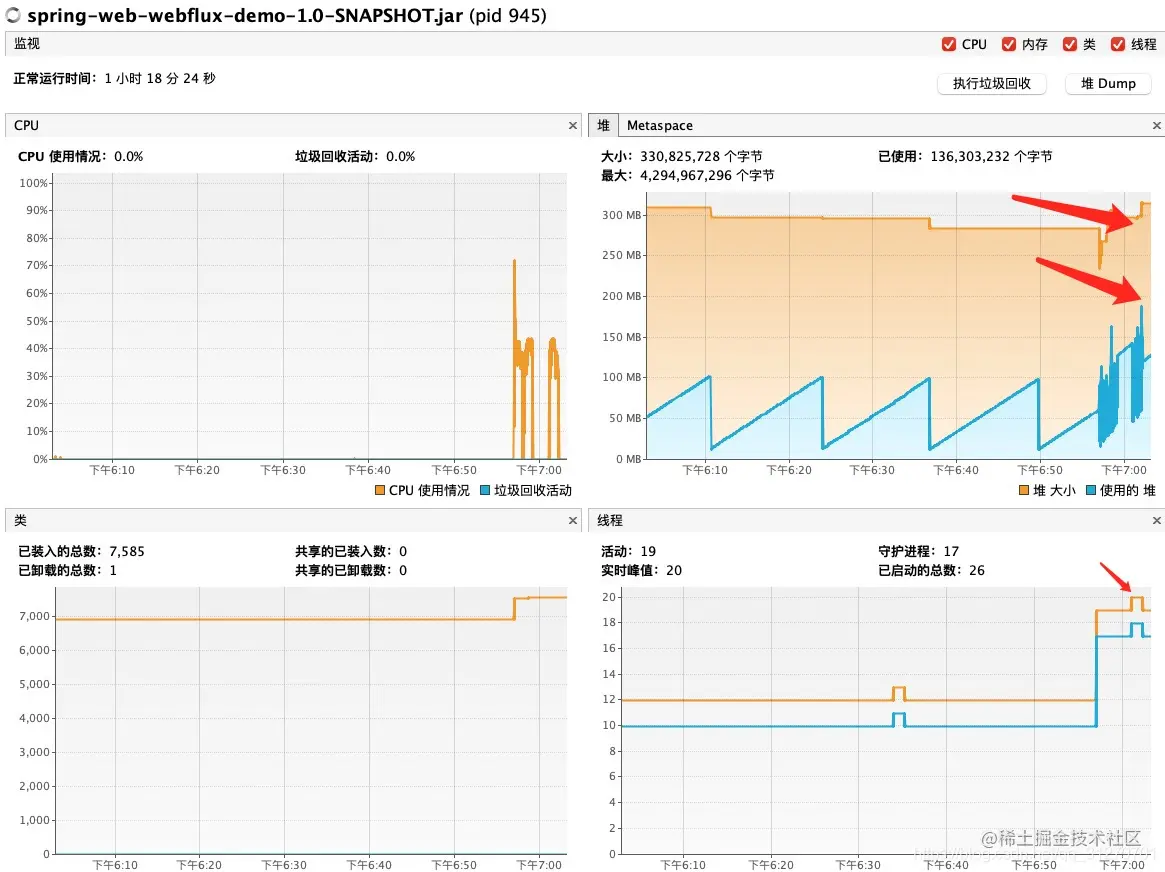1165x872 pixels.
Task: Toggle the 内存 checkbox
Action: pos(1009,45)
